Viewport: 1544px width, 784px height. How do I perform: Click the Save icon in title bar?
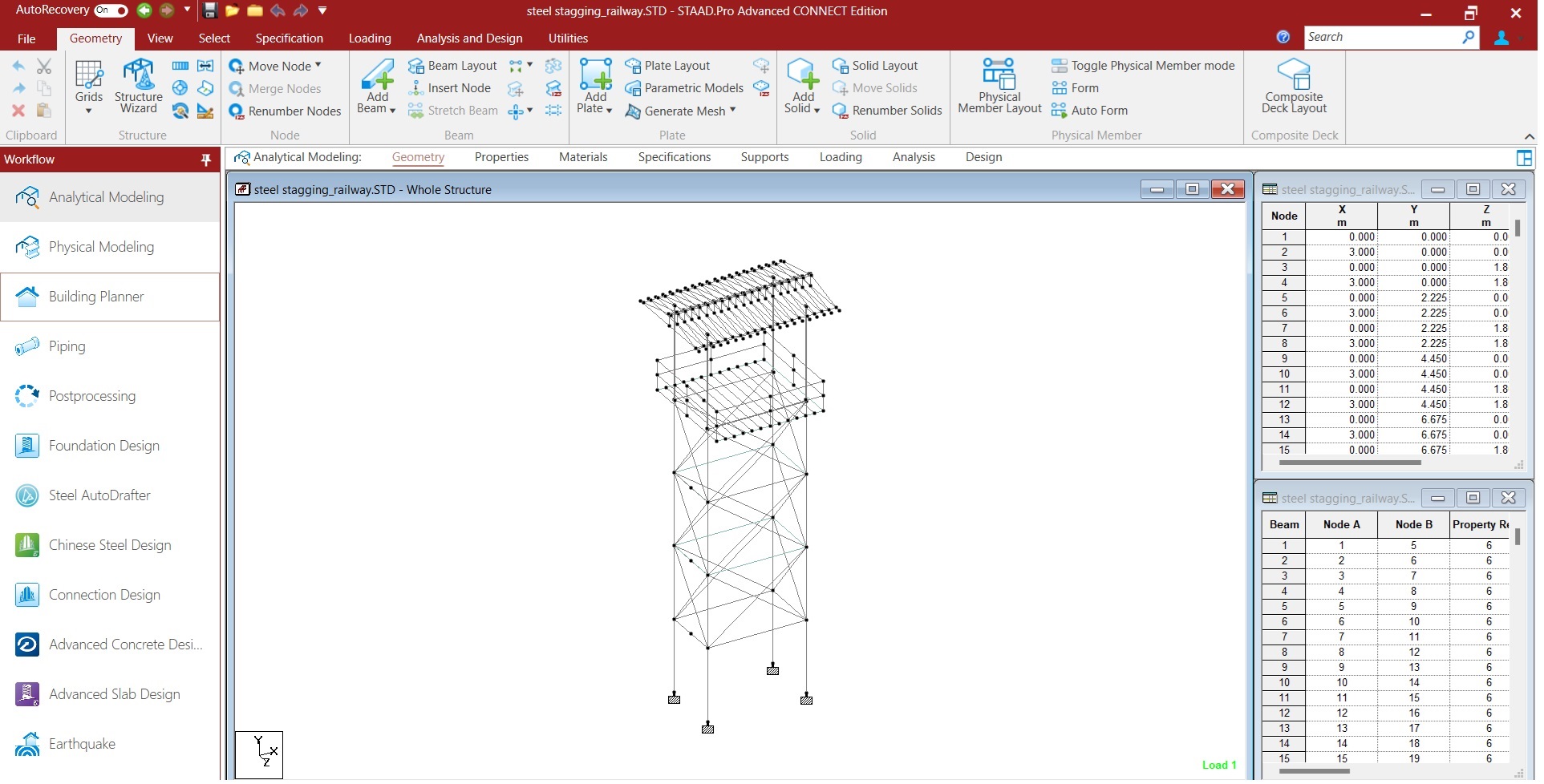(x=210, y=11)
